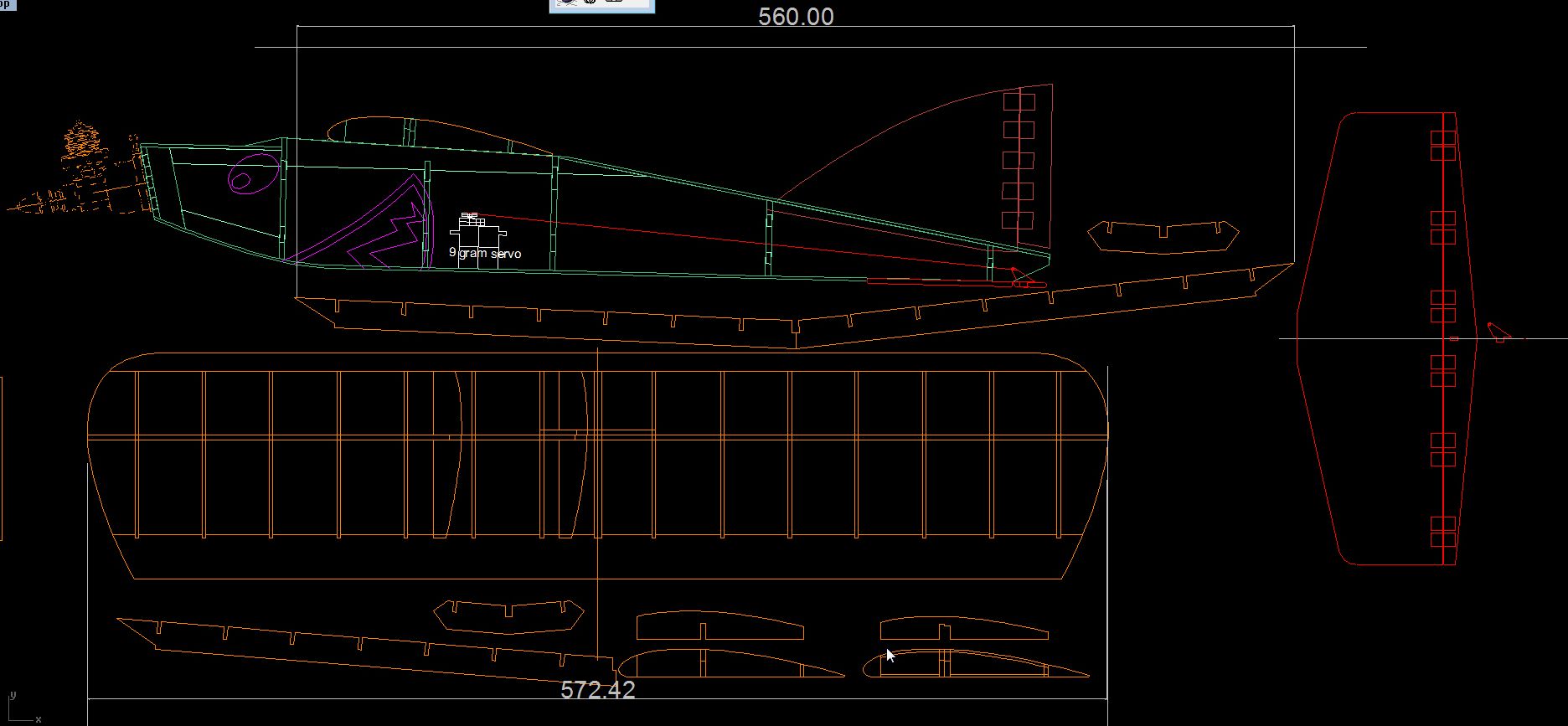The image size is (1568, 726).
Task: Select the red control horn beside the stabilizer
Action: click(1499, 332)
